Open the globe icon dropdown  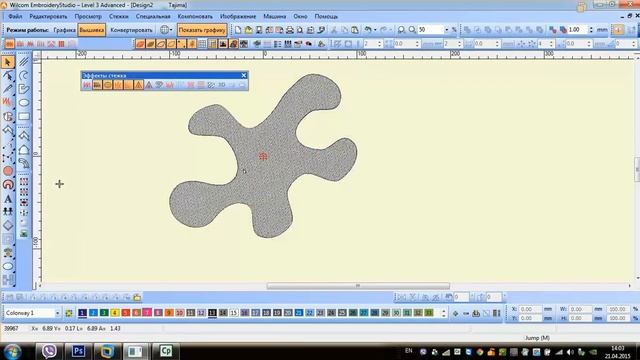(x=166, y=30)
